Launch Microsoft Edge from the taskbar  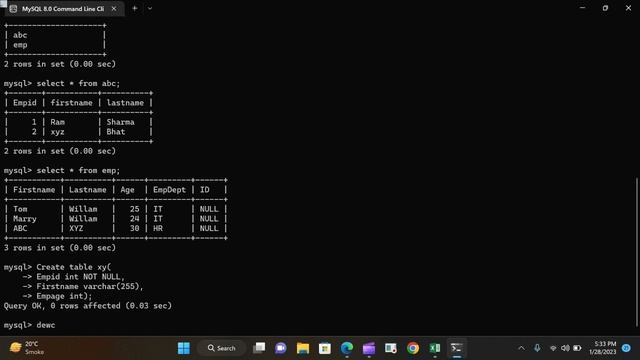click(x=347, y=348)
